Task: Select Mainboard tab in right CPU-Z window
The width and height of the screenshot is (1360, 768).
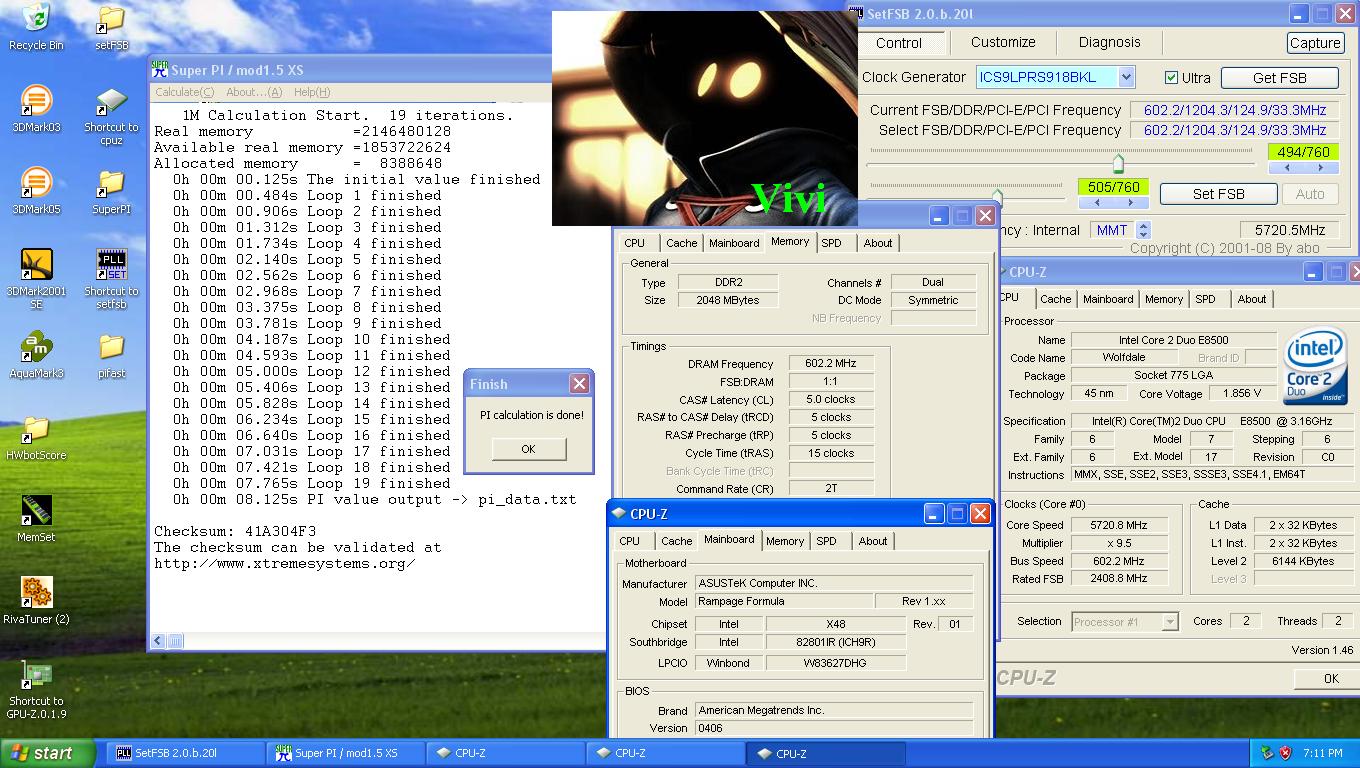Action: click(1108, 299)
